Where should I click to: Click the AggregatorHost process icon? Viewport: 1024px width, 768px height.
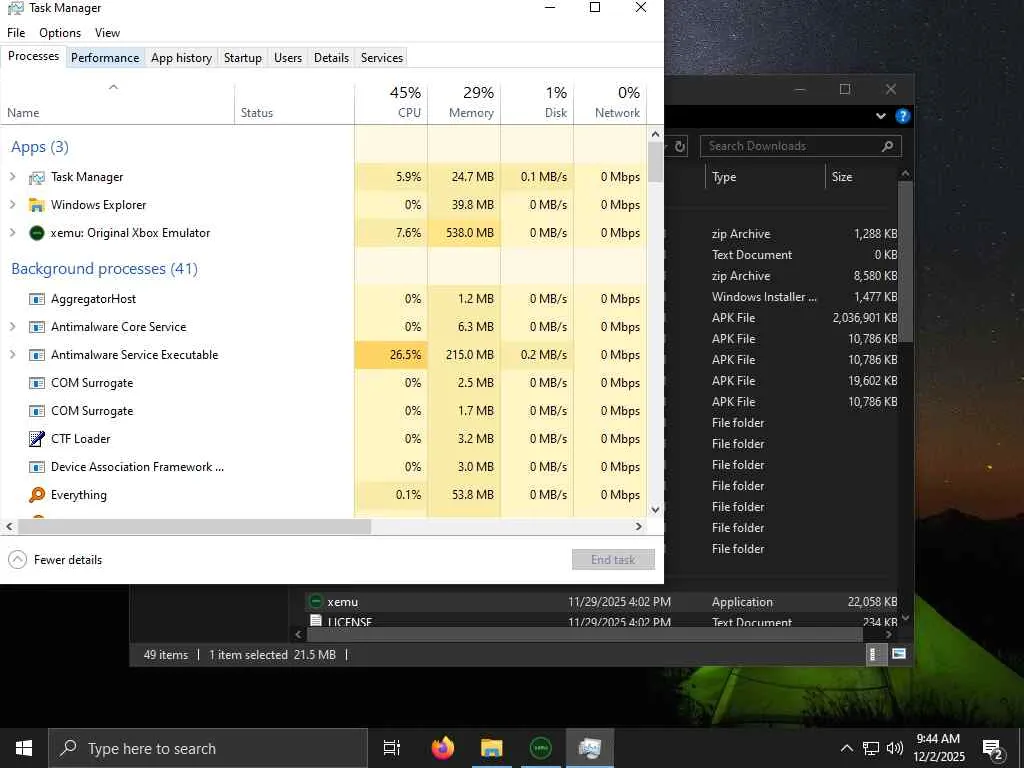[37, 299]
